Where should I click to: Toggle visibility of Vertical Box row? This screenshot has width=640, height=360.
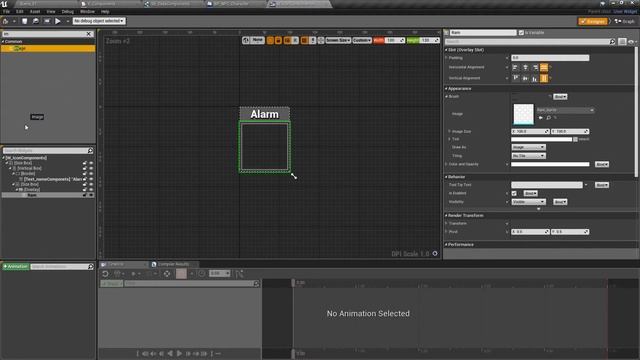pos(91,168)
